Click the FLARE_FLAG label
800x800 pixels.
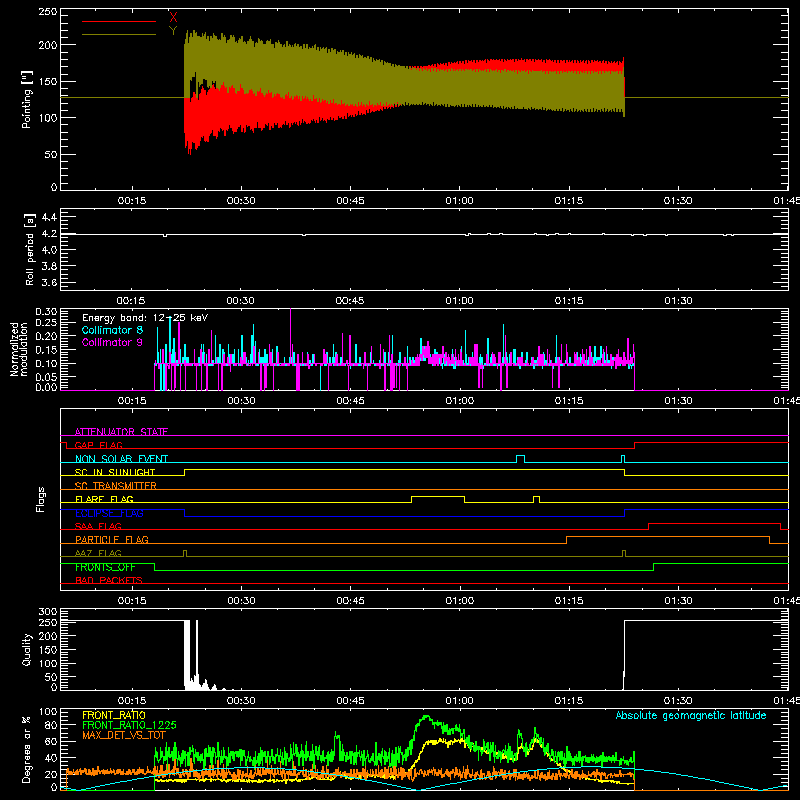point(104,499)
